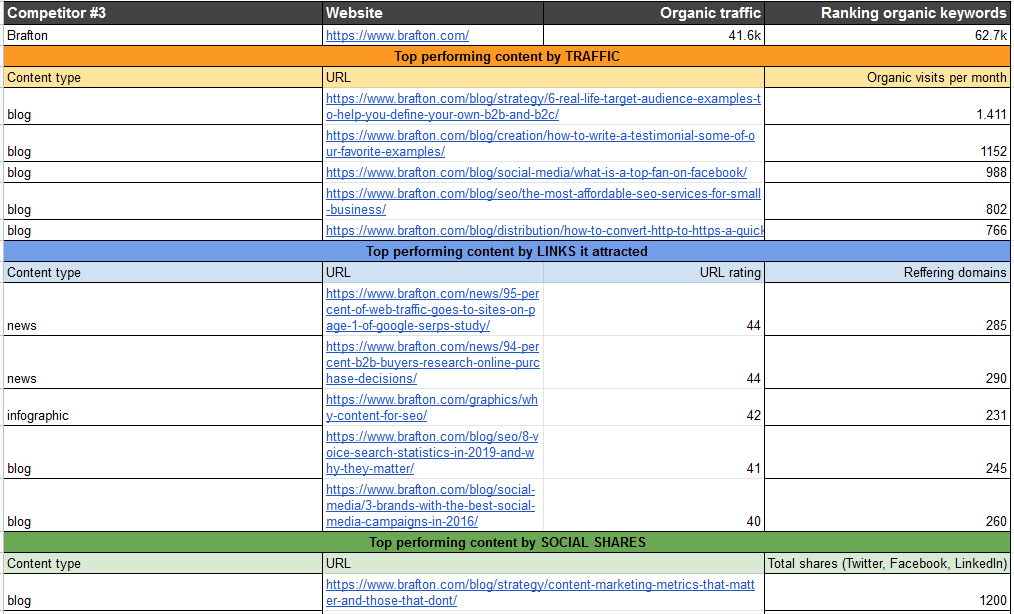Select the 290 referring domains cell

click(887, 362)
